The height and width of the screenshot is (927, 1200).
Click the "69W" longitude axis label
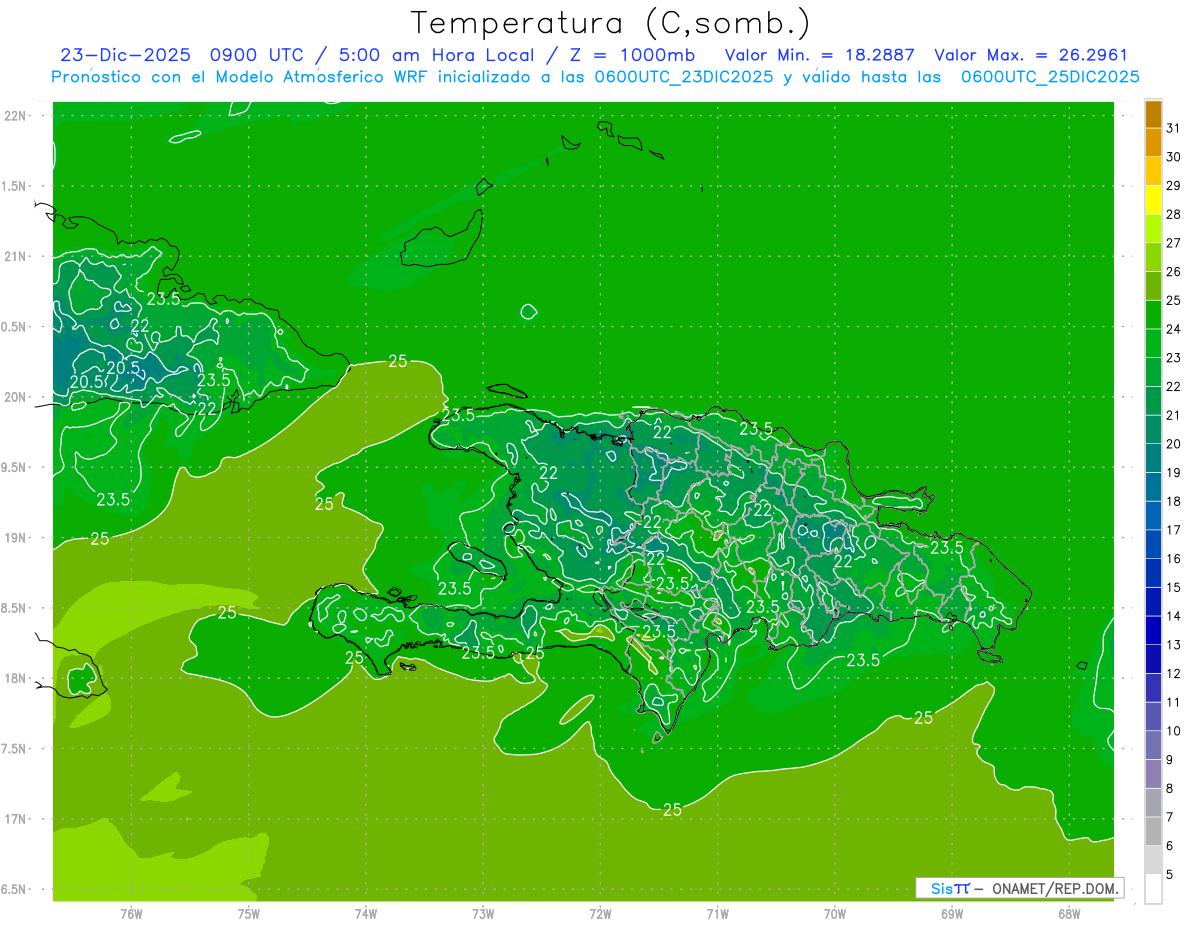(x=952, y=913)
